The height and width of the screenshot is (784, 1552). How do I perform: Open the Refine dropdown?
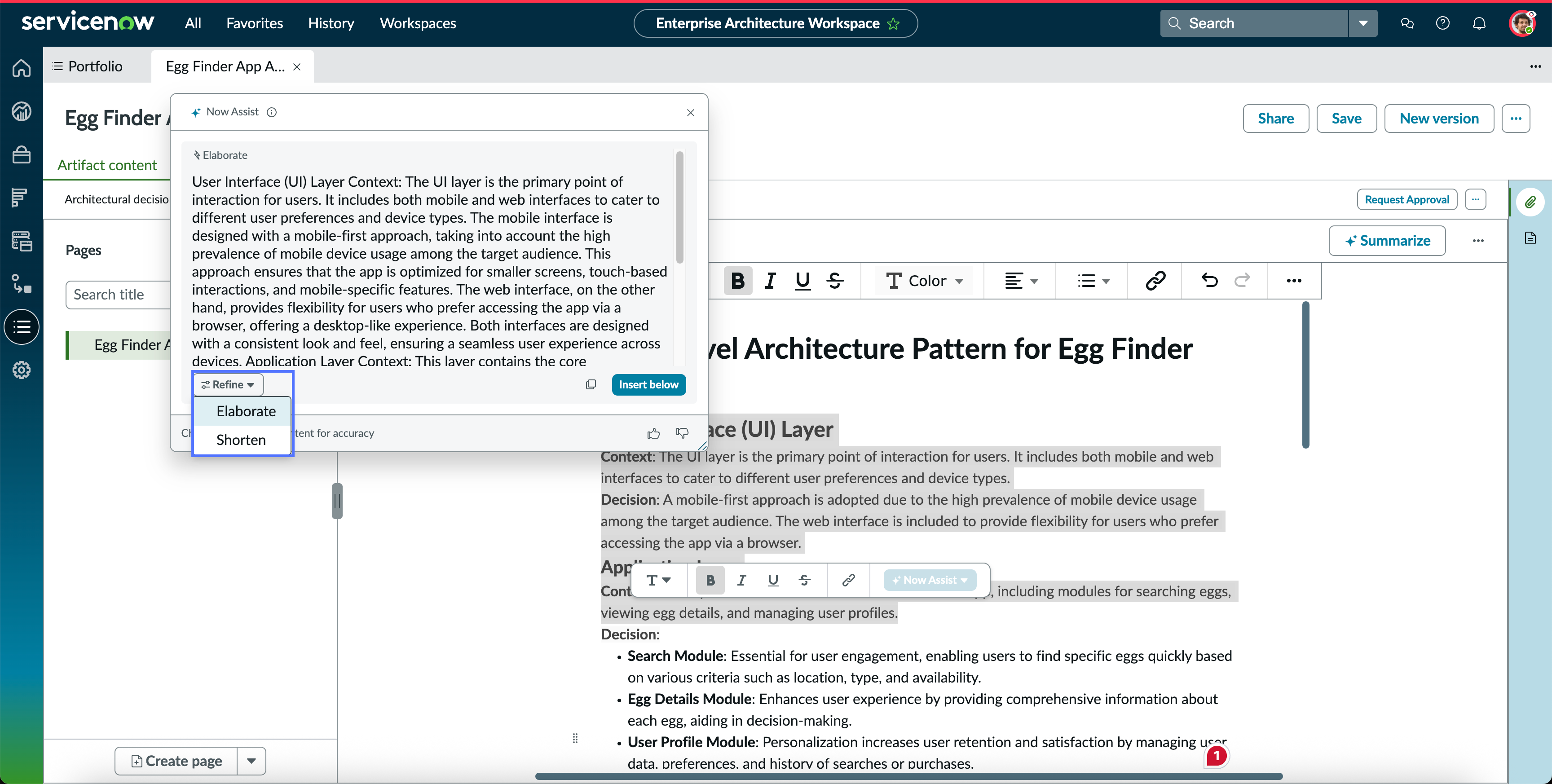(x=228, y=384)
